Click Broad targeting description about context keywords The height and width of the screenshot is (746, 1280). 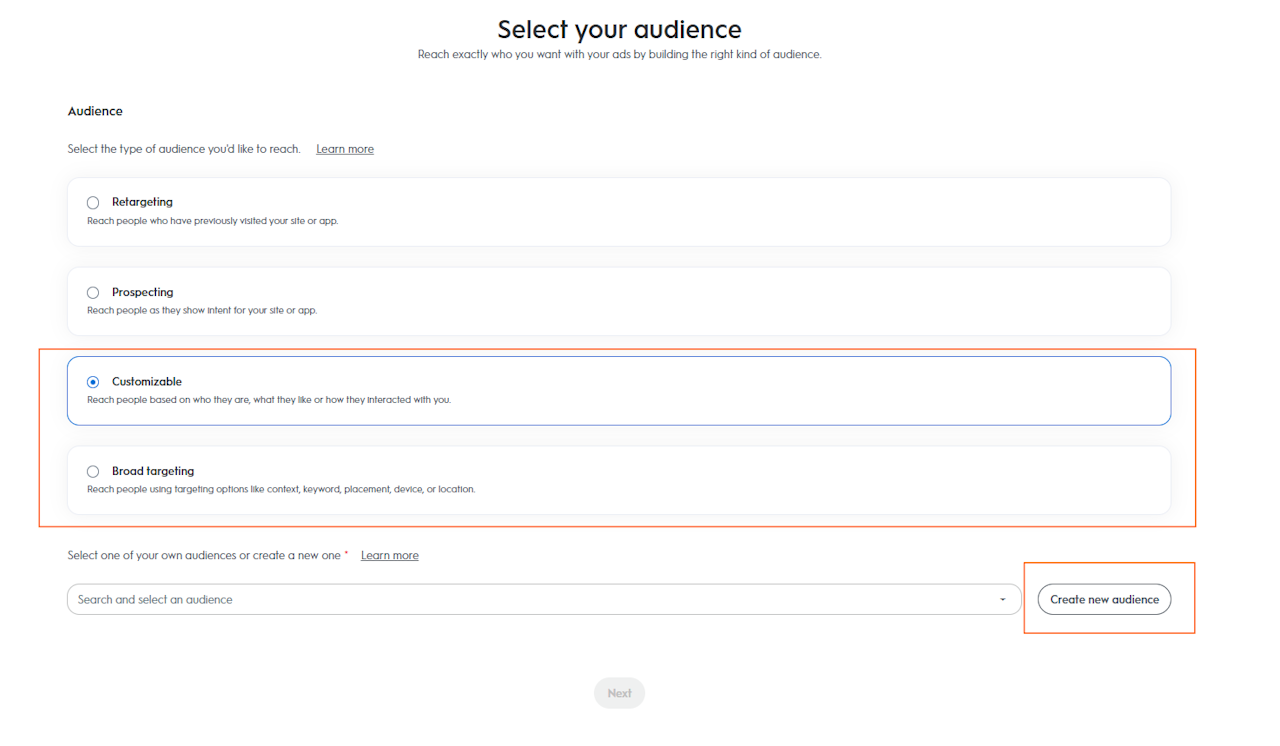(x=280, y=490)
